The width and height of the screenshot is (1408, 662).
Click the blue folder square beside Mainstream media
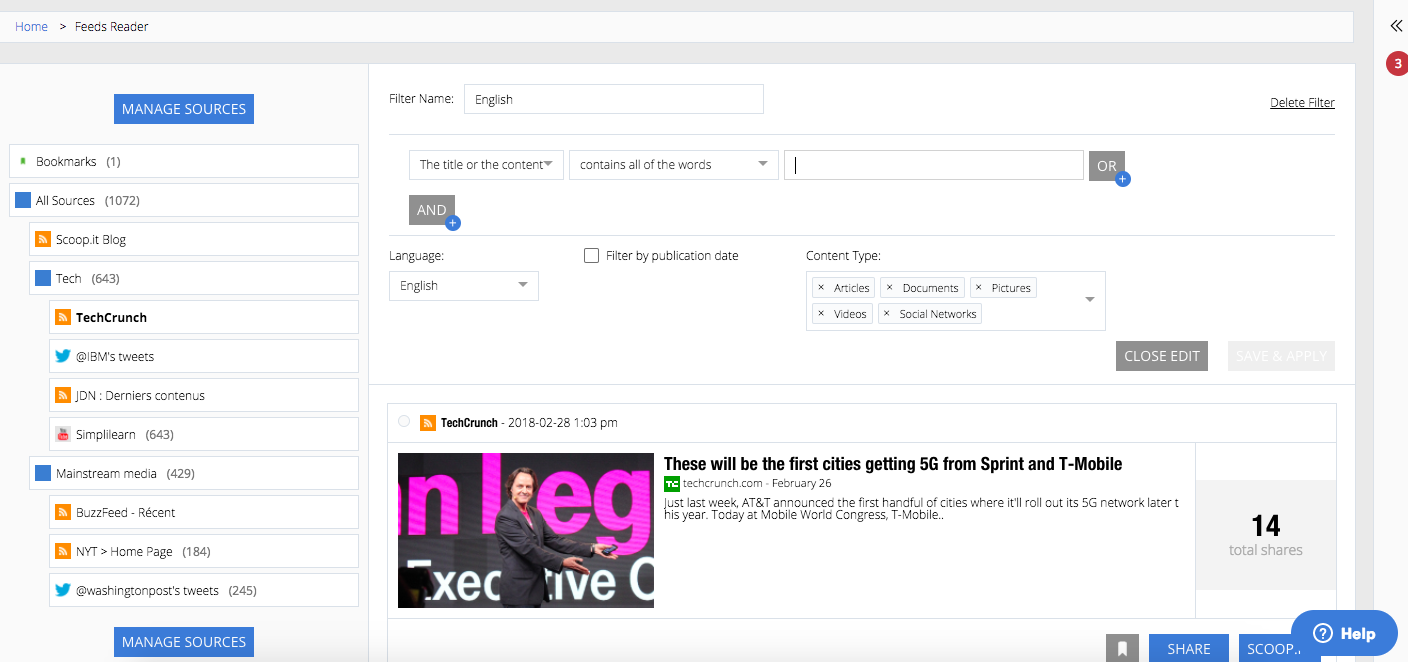43,474
